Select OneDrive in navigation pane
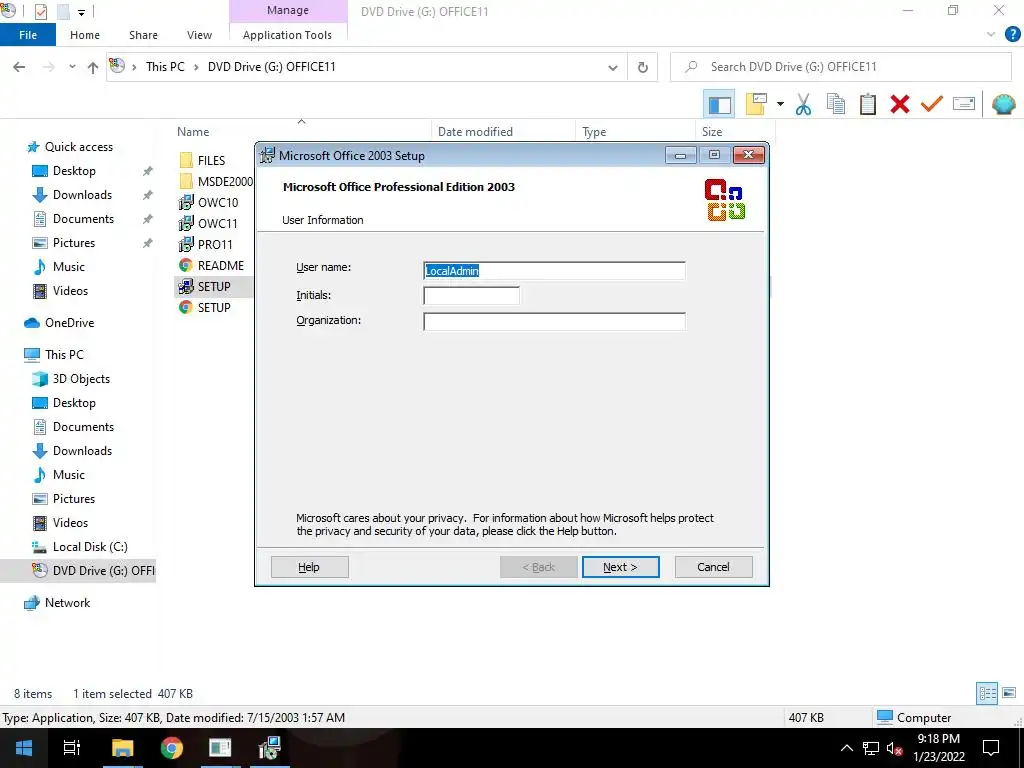 (x=69, y=323)
